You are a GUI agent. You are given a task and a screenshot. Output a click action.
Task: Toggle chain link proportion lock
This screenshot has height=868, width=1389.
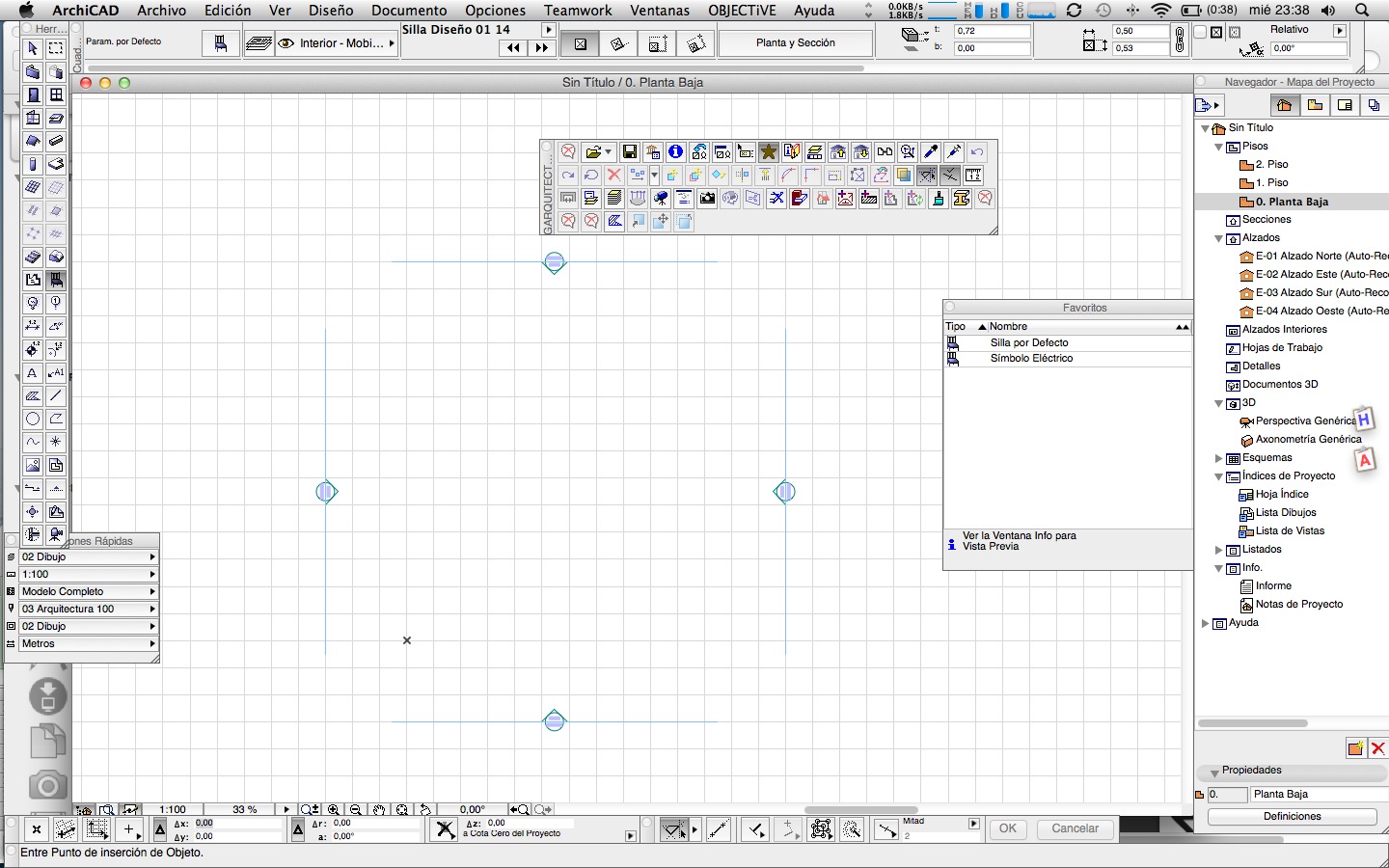click(x=1179, y=40)
